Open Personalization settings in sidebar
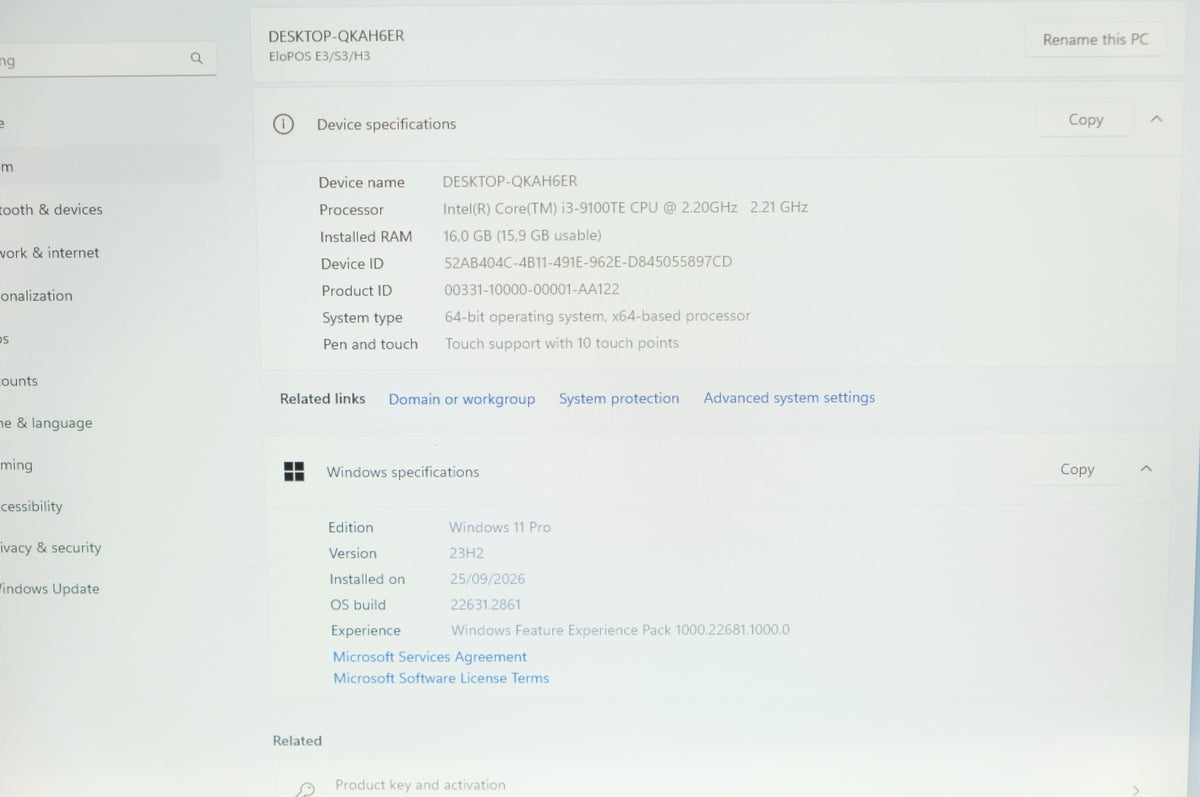This screenshot has width=1200, height=797. [37, 296]
